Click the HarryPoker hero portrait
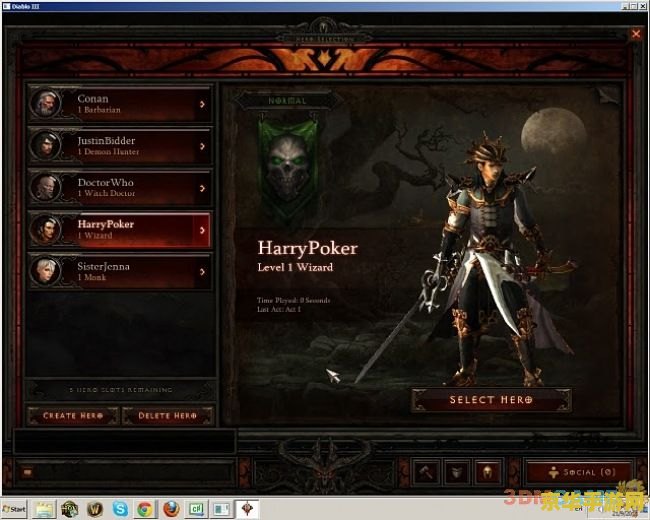The image size is (650, 520). (45, 229)
